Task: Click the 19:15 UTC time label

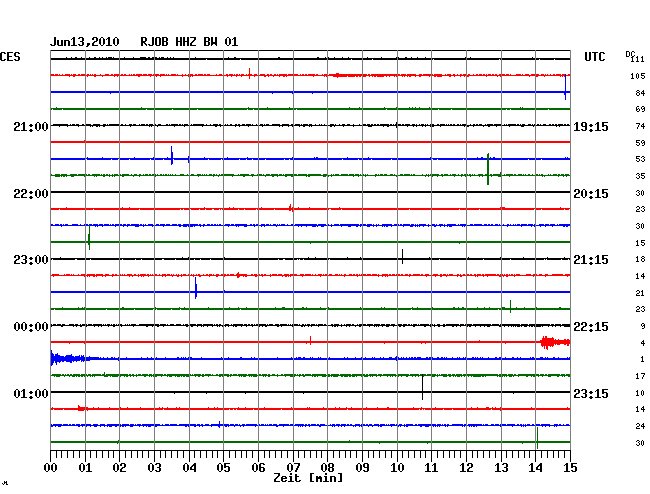Action: tap(591, 126)
